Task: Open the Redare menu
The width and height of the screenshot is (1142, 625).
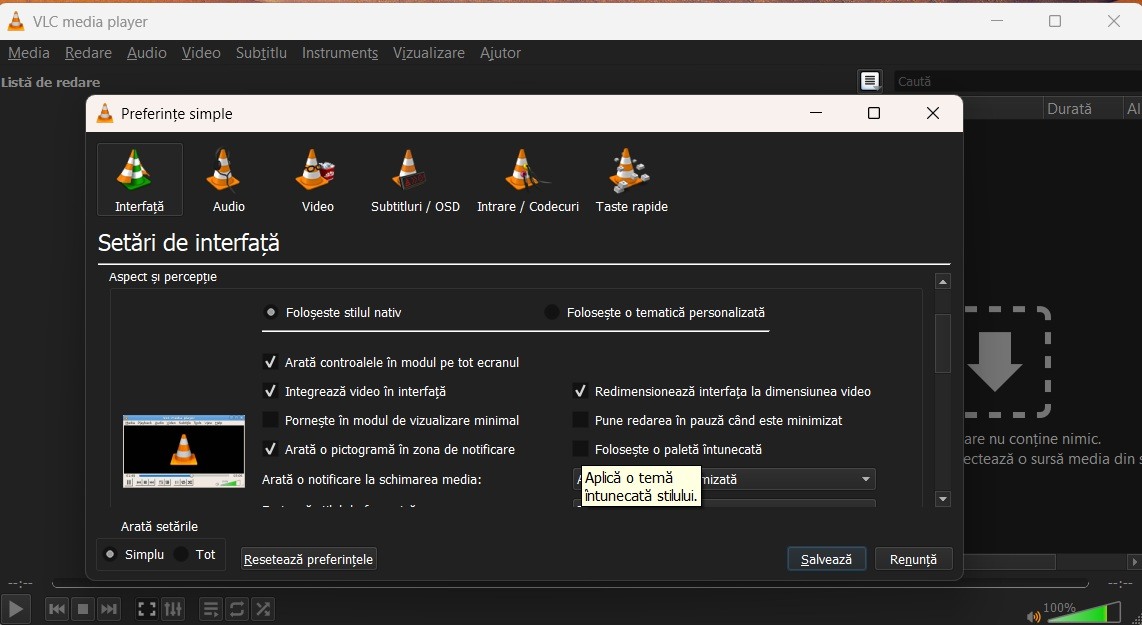Action: click(x=88, y=52)
